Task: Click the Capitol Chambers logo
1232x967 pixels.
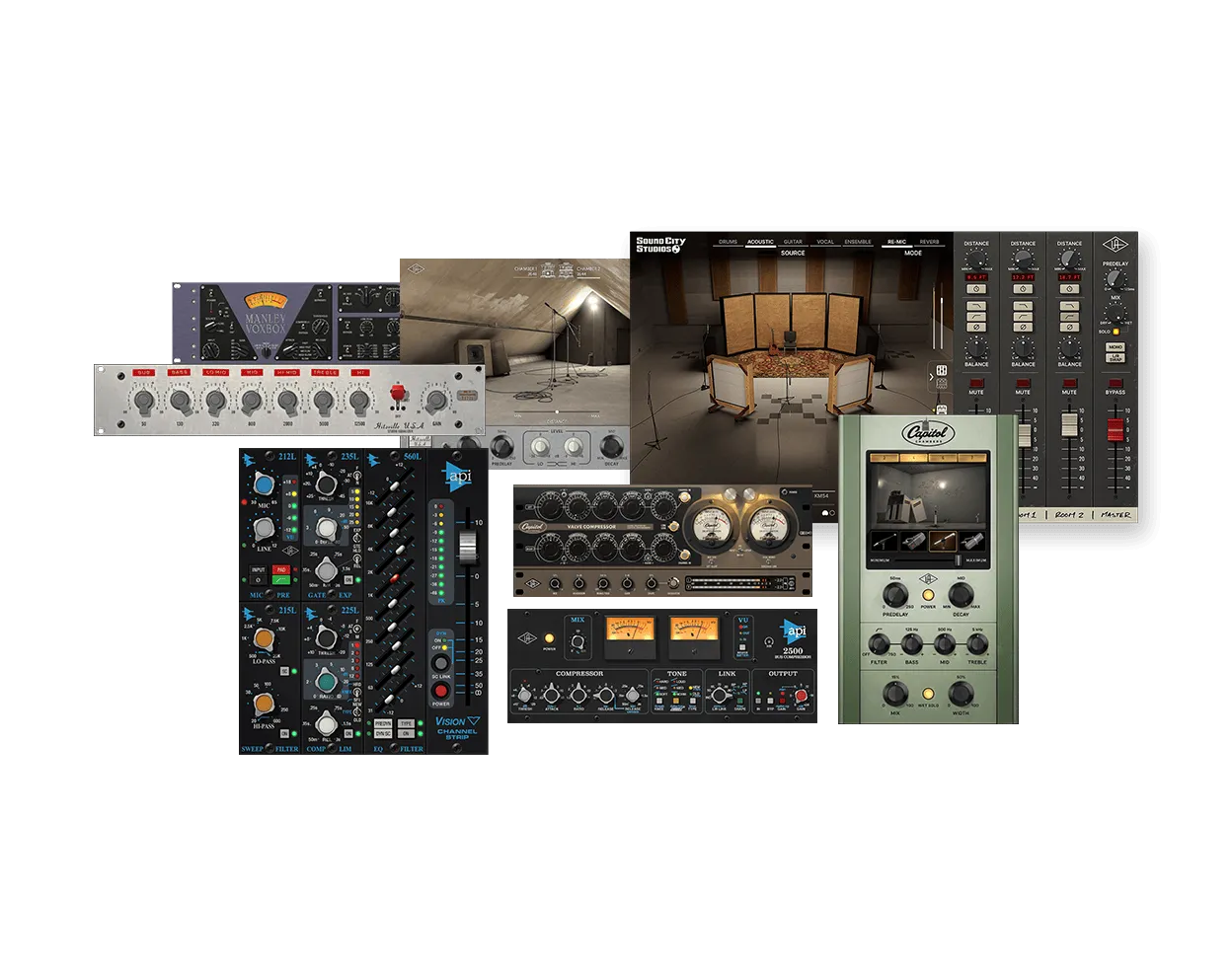Action: 928,432
